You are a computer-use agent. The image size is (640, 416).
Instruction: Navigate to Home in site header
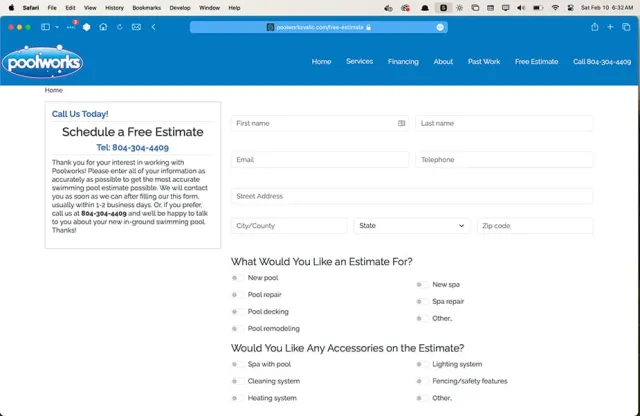[x=322, y=62]
